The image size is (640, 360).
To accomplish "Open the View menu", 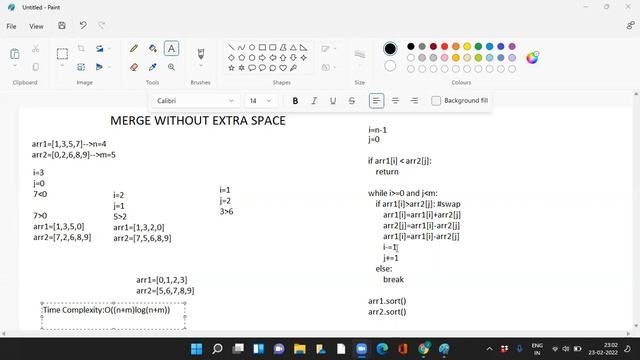I will coord(36,26).
